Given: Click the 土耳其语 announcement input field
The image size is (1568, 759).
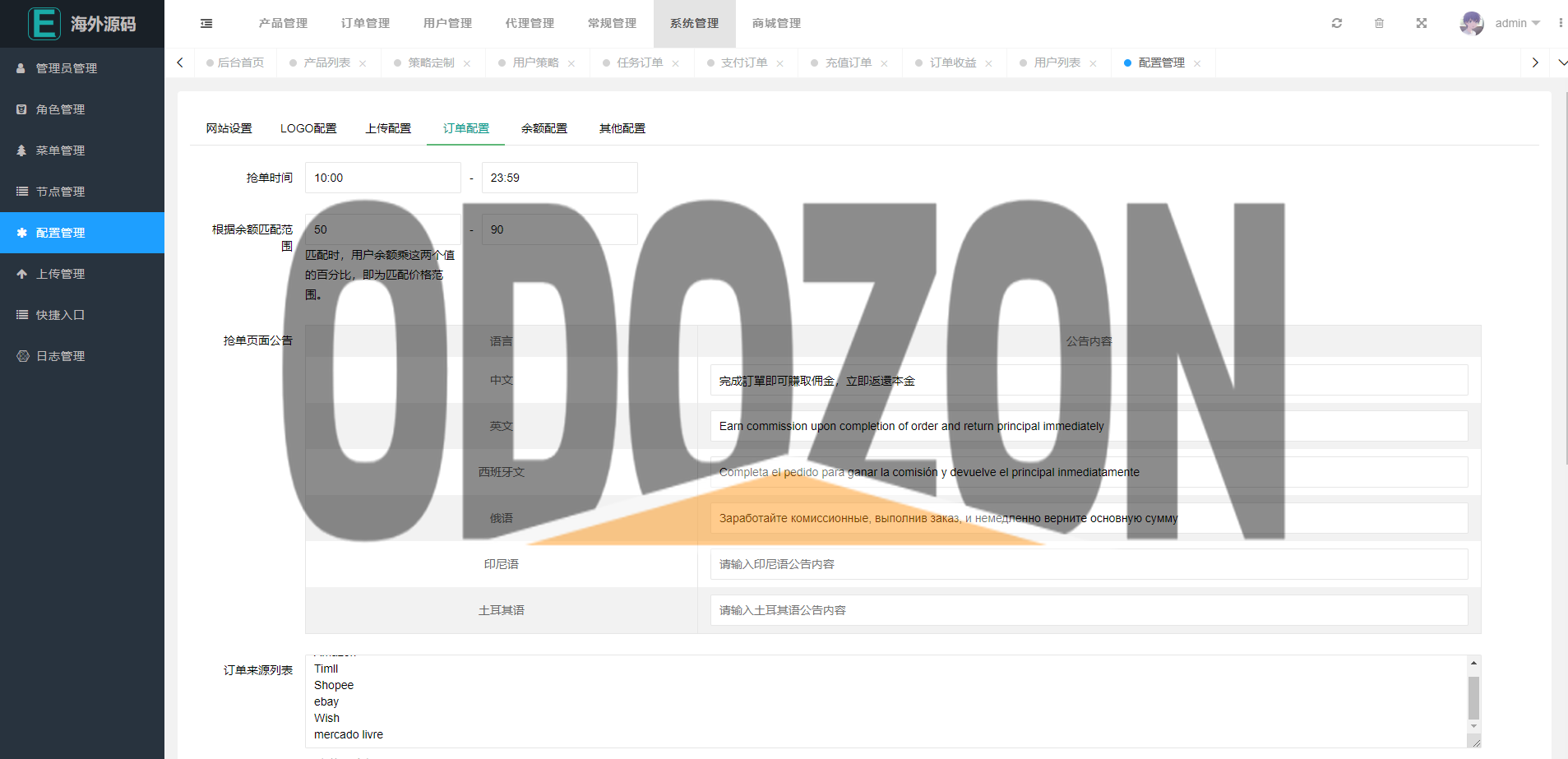Looking at the screenshot, I should pos(1089,610).
